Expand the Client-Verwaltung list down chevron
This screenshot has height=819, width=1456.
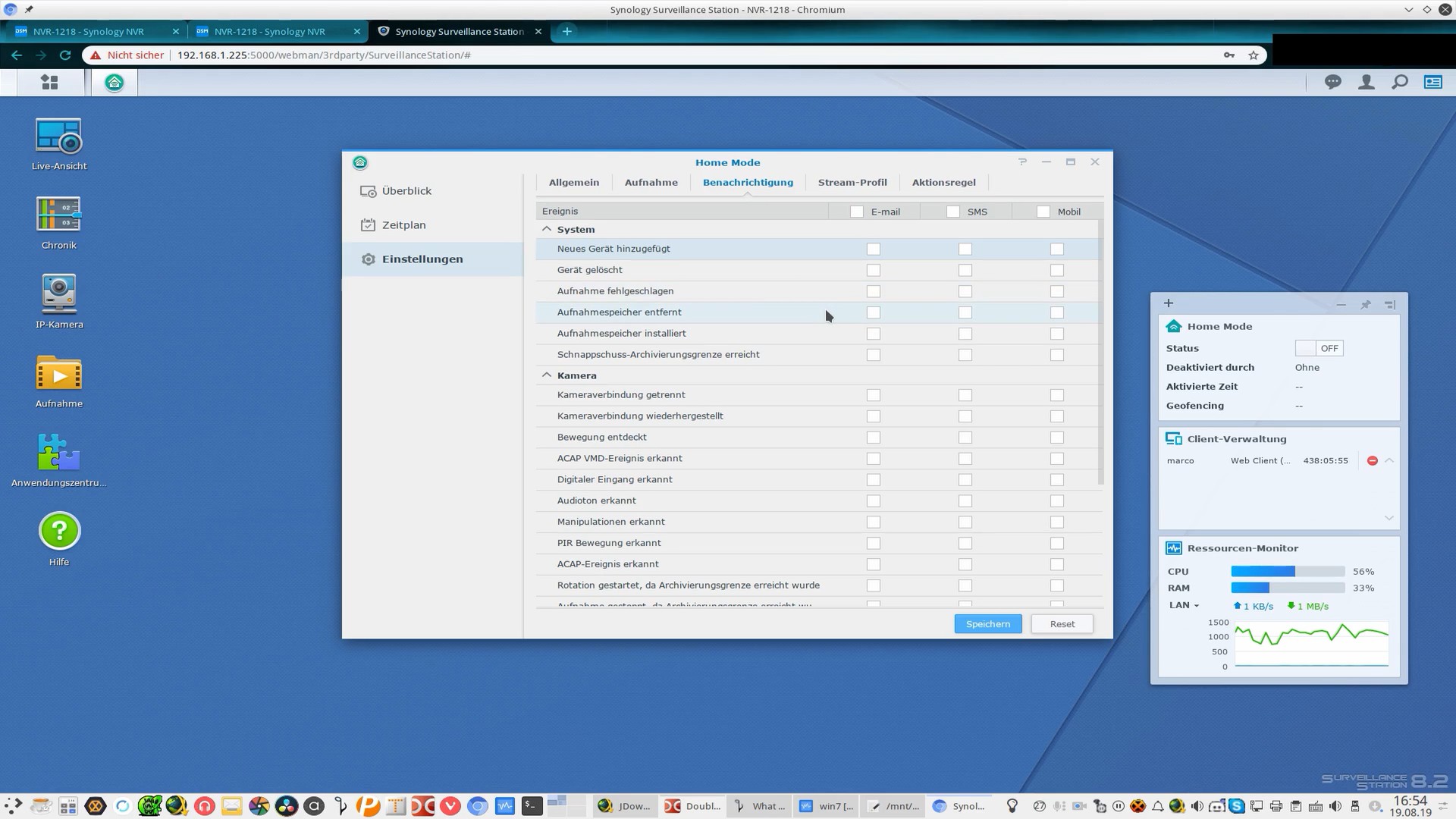[x=1389, y=518]
